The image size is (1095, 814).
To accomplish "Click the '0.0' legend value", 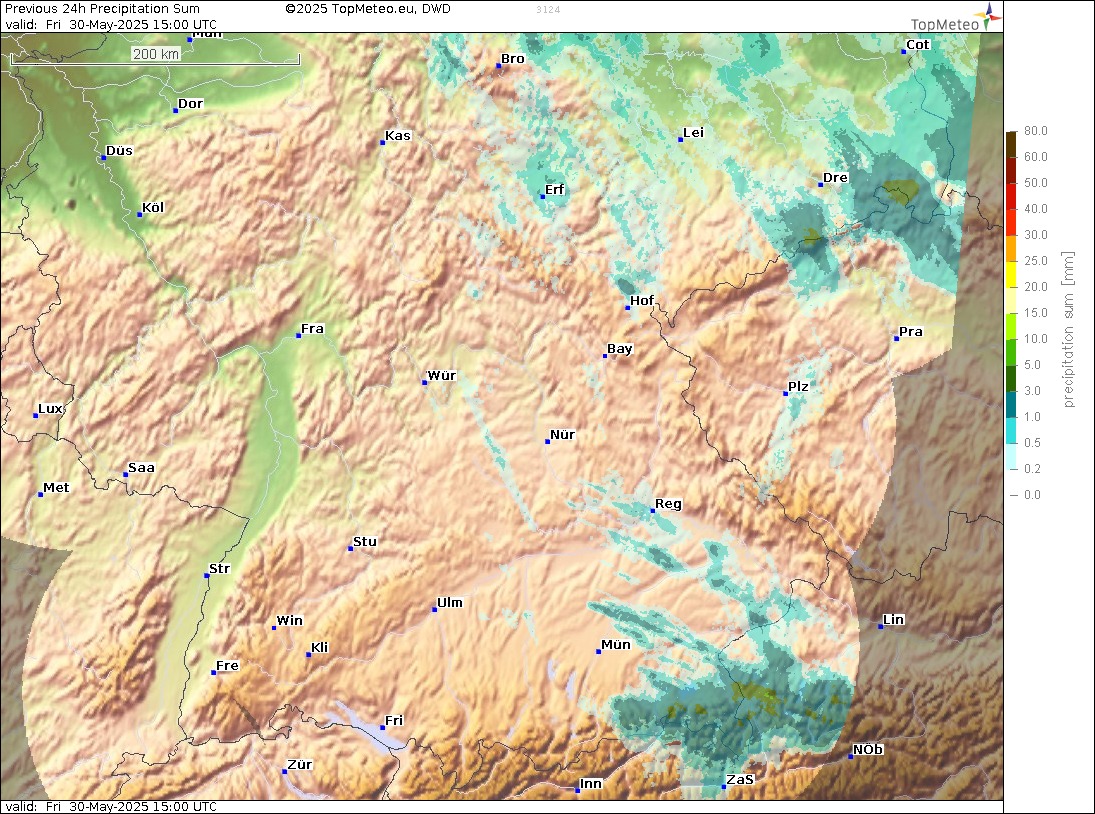I will [1032, 495].
